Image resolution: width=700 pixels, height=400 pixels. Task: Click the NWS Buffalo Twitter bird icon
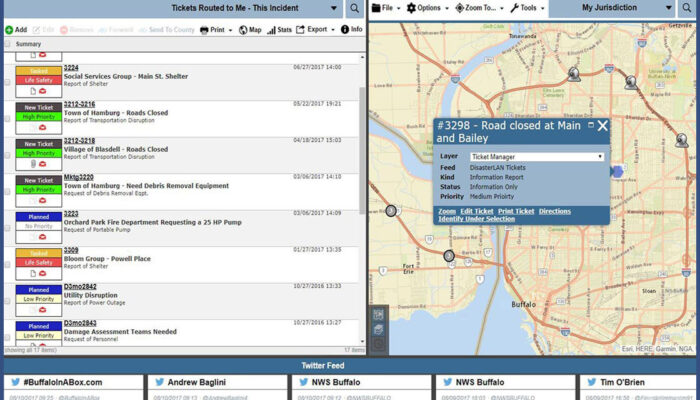point(301,382)
